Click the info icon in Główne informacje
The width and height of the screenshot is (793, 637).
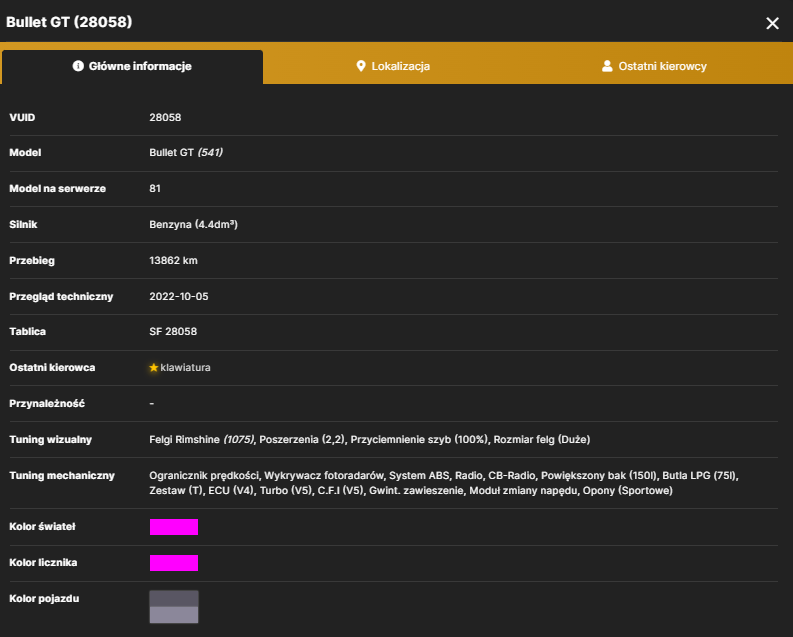click(x=78, y=66)
